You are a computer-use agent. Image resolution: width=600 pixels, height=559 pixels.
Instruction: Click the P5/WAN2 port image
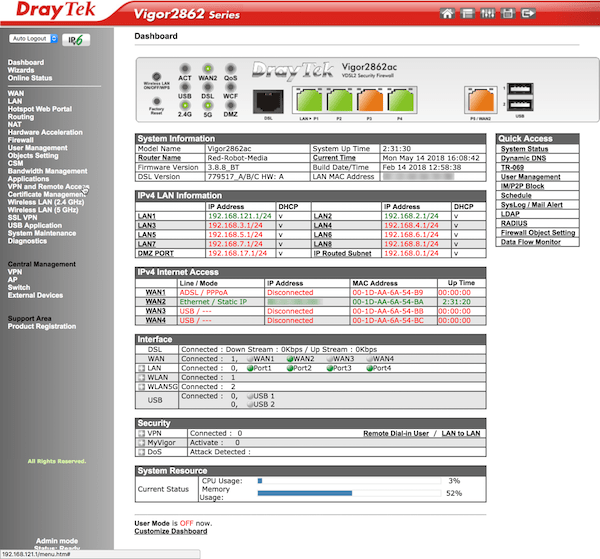pos(481,100)
